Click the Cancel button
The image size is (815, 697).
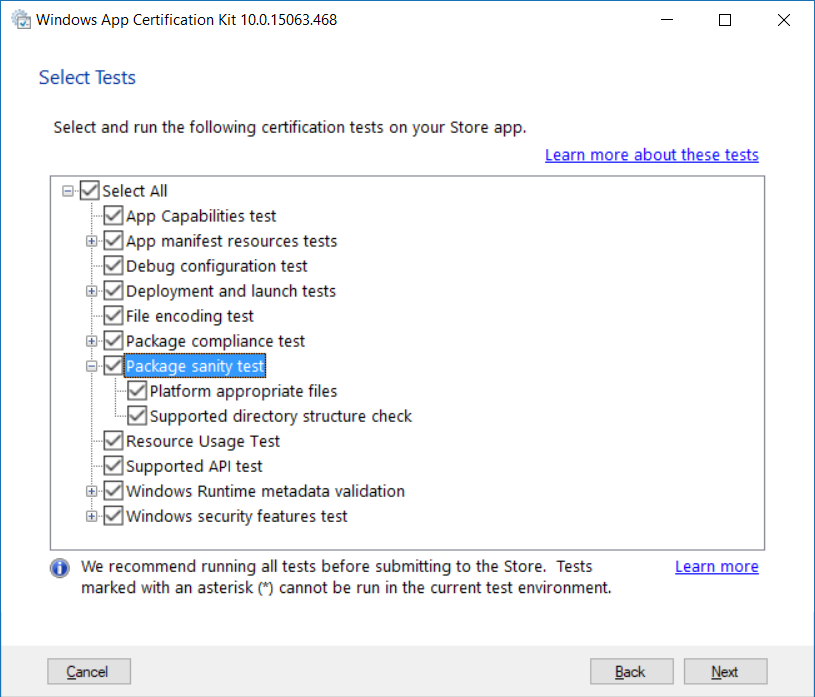89,672
